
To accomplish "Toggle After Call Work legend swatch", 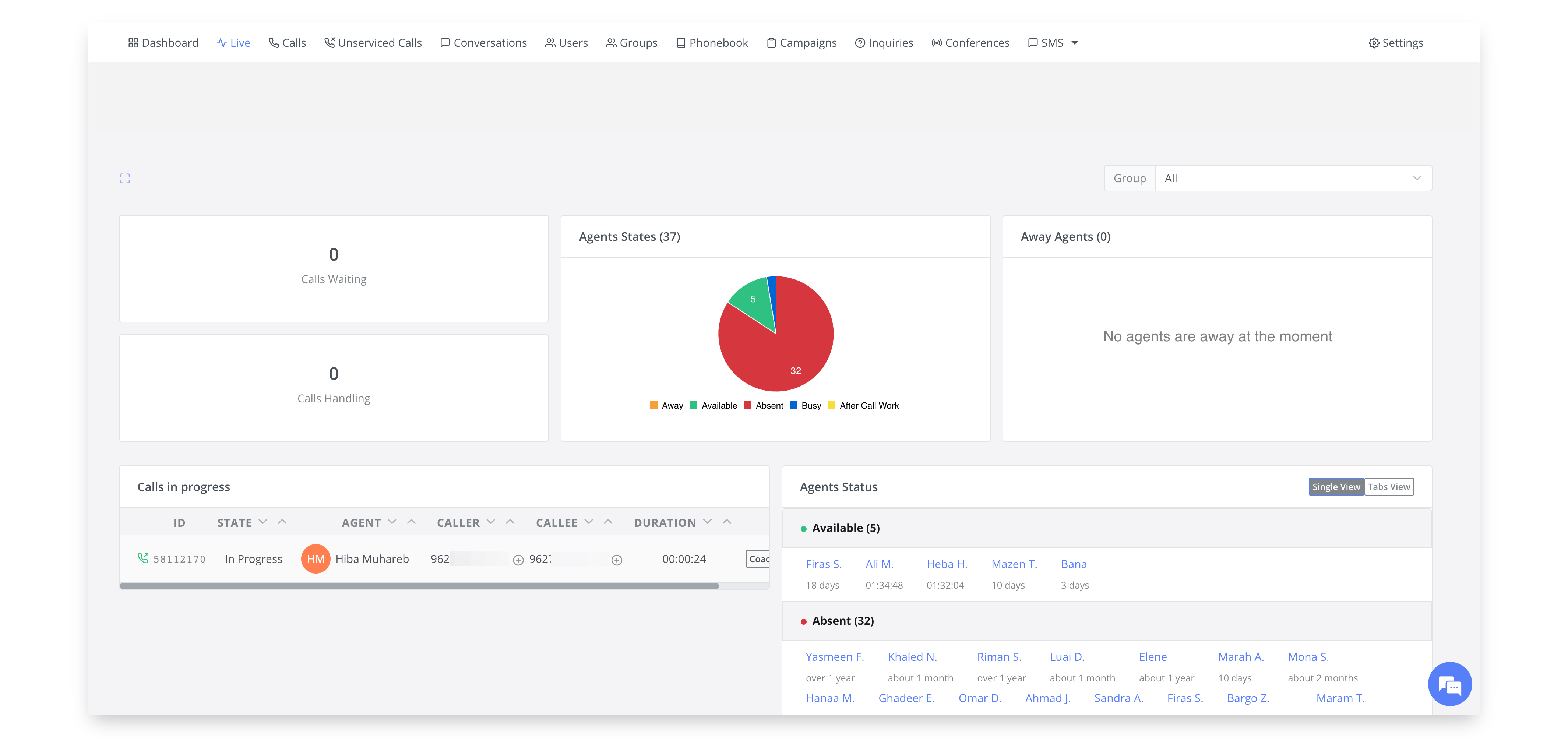I will pyautogui.click(x=831, y=405).
